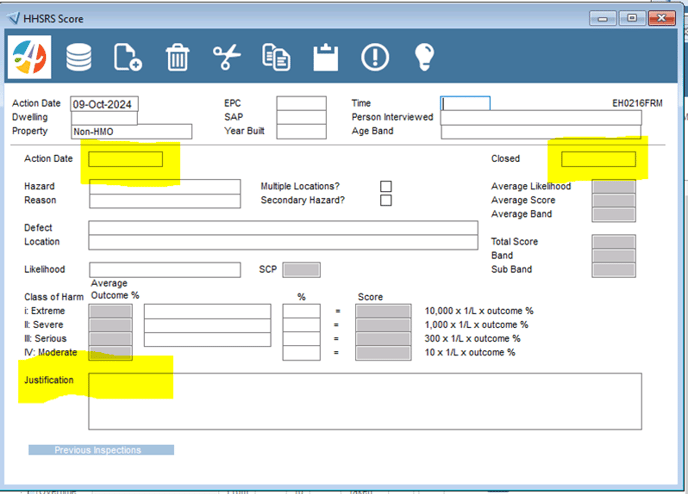Viewport: 688px width, 494px height.
Task: Click the EH0216FRM form code text
Action: coord(638,104)
